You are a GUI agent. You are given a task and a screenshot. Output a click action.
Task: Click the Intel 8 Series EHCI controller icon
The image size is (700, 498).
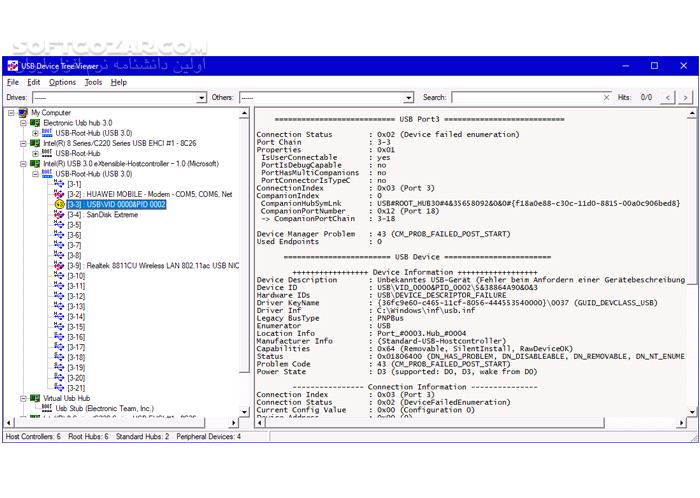pos(35,143)
